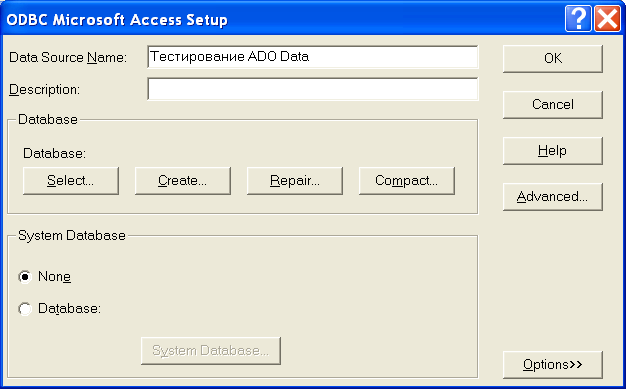Cancel the ODBC setup dialog
This screenshot has width=626, height=389.
click(553, 105)
